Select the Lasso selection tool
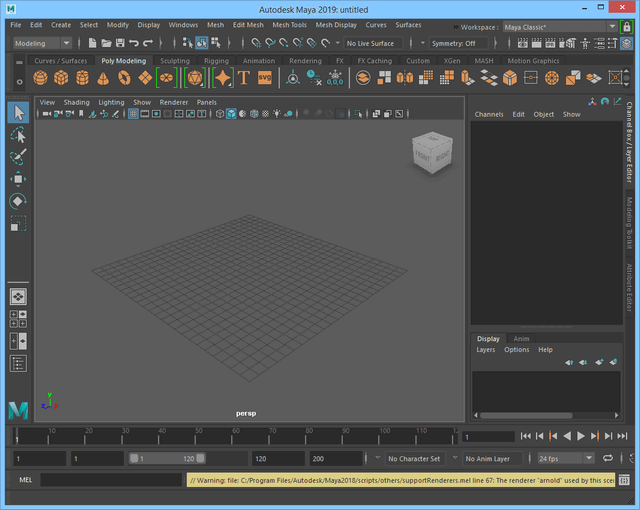This screenshot has width=640, height=510. tap(18, 134)
